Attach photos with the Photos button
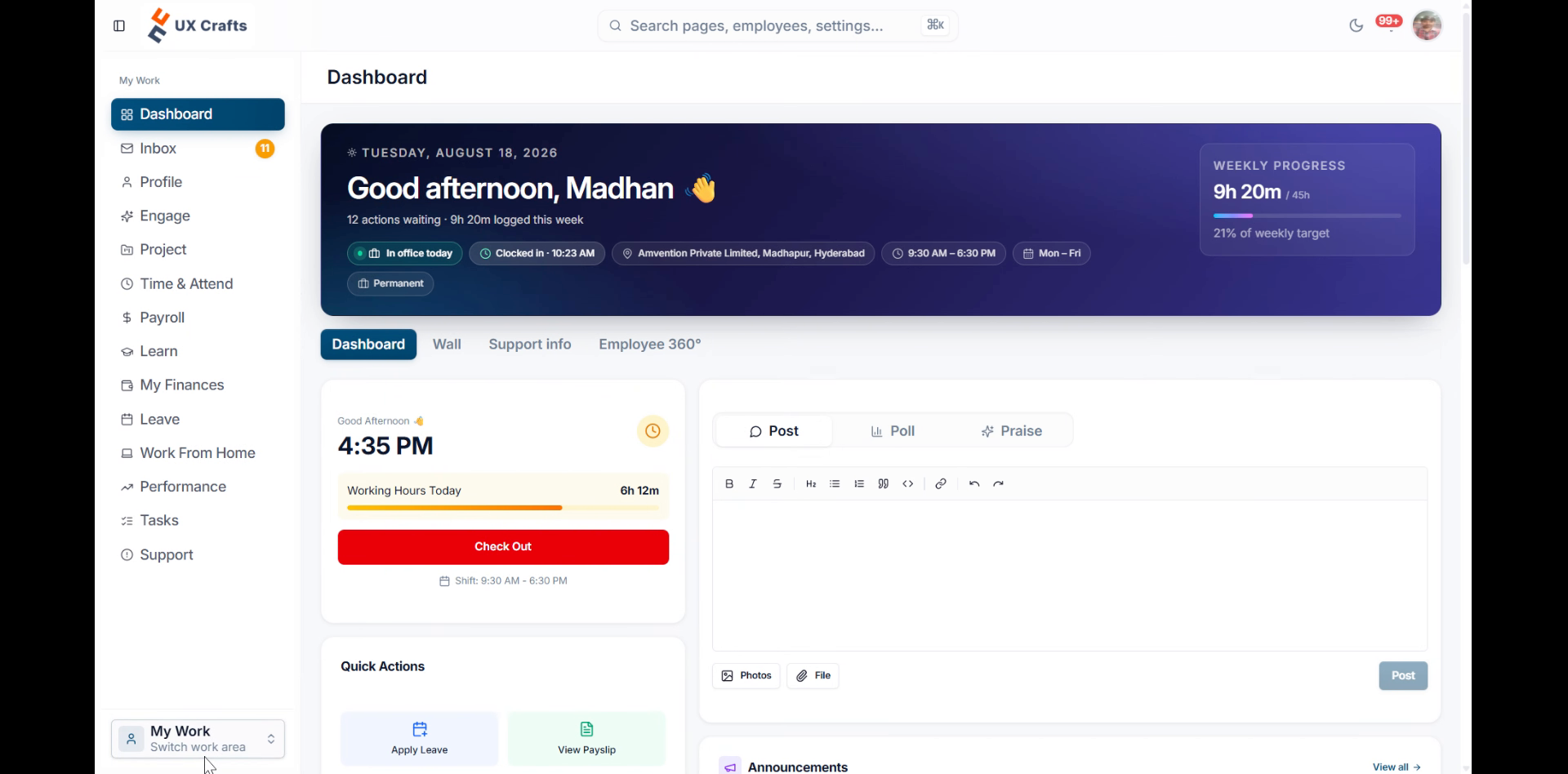The width and height of the screenshot is (1568, 774). 746,676
